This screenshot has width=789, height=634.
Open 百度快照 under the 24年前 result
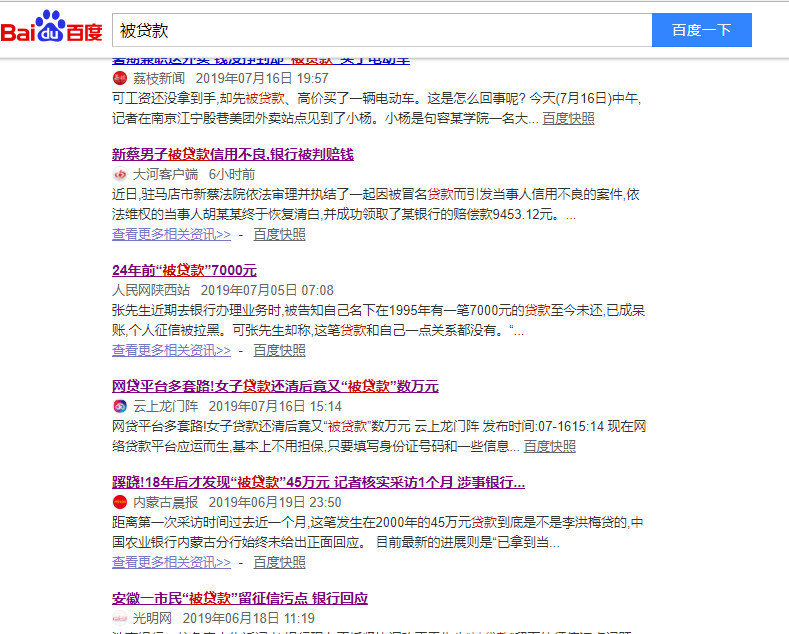279,350
